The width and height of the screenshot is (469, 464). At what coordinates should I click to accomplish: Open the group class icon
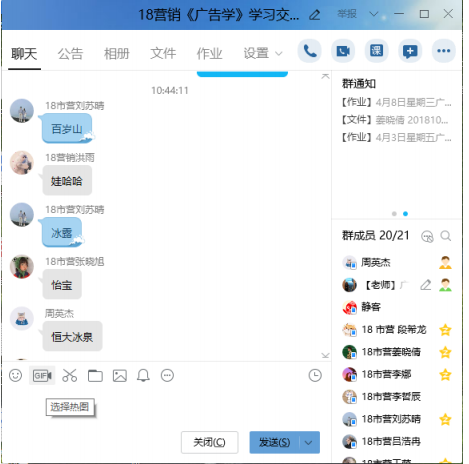[x=376, y=51]
